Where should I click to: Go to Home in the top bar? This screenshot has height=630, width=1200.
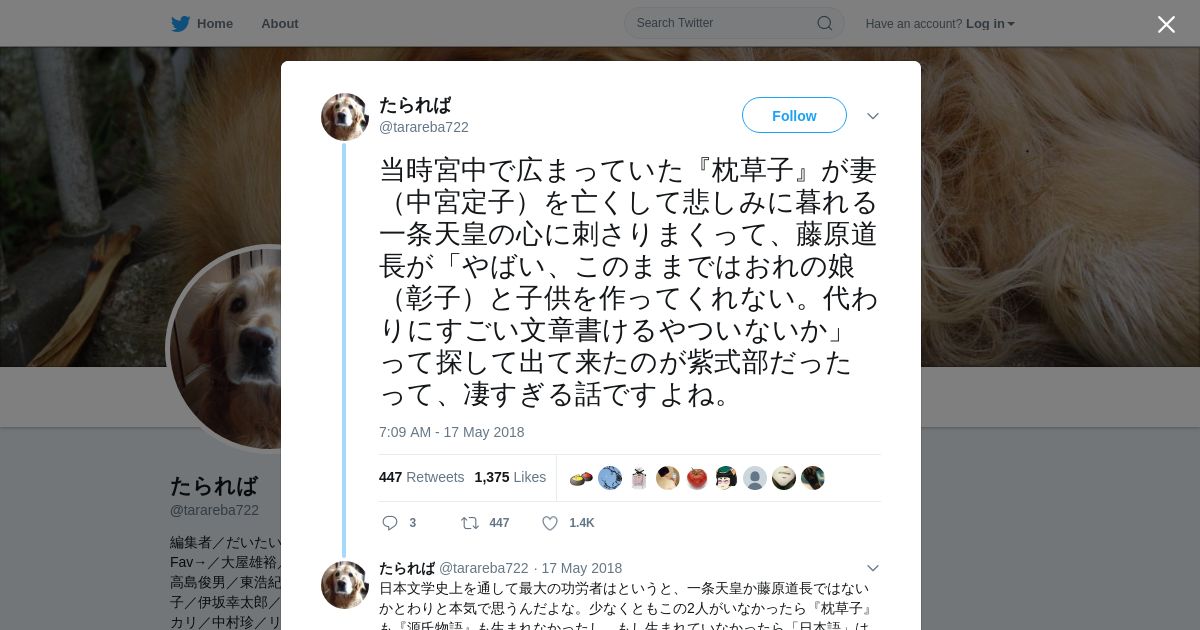point(215,24)
